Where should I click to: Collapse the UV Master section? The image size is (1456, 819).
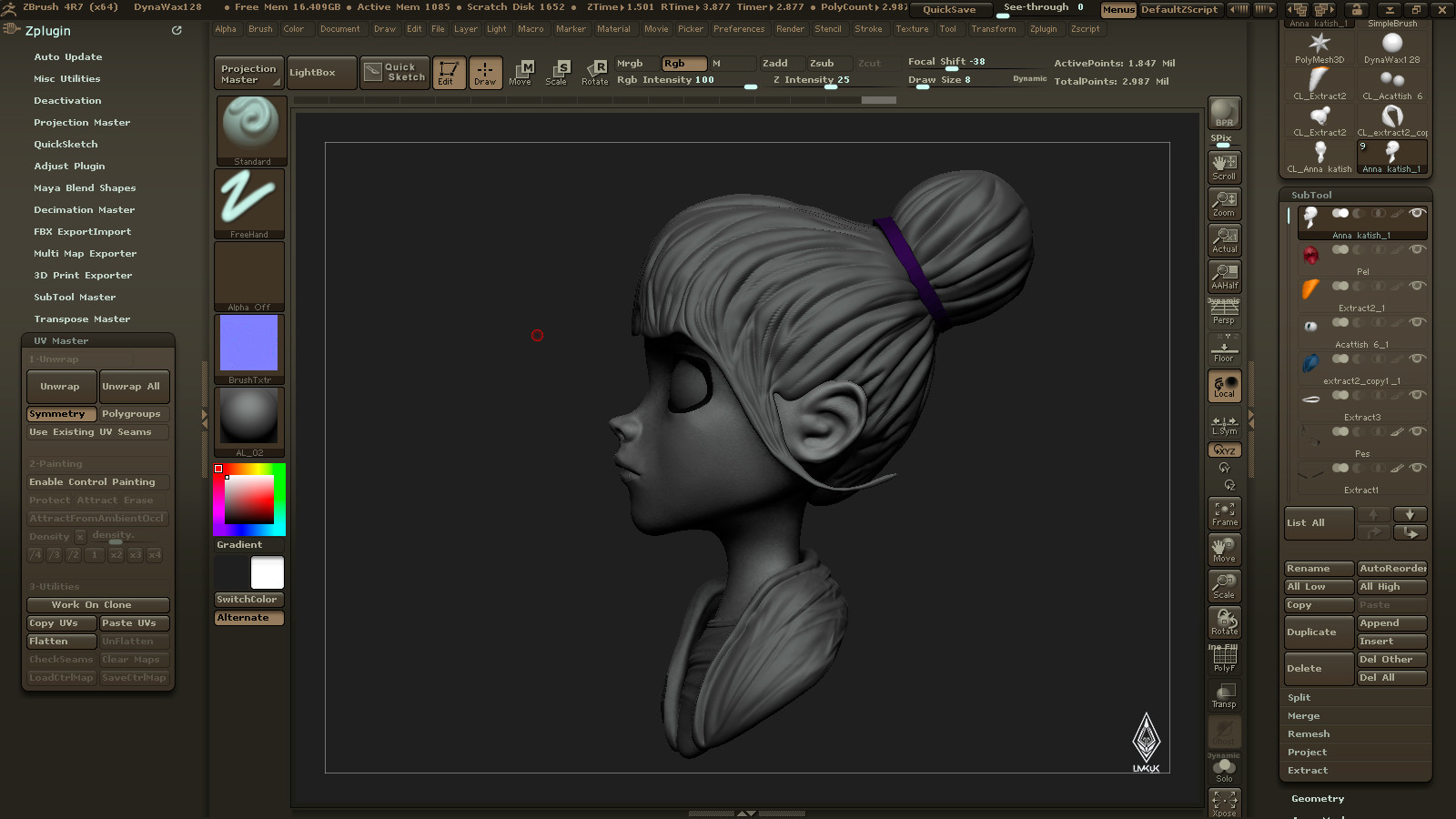point(61,341)
